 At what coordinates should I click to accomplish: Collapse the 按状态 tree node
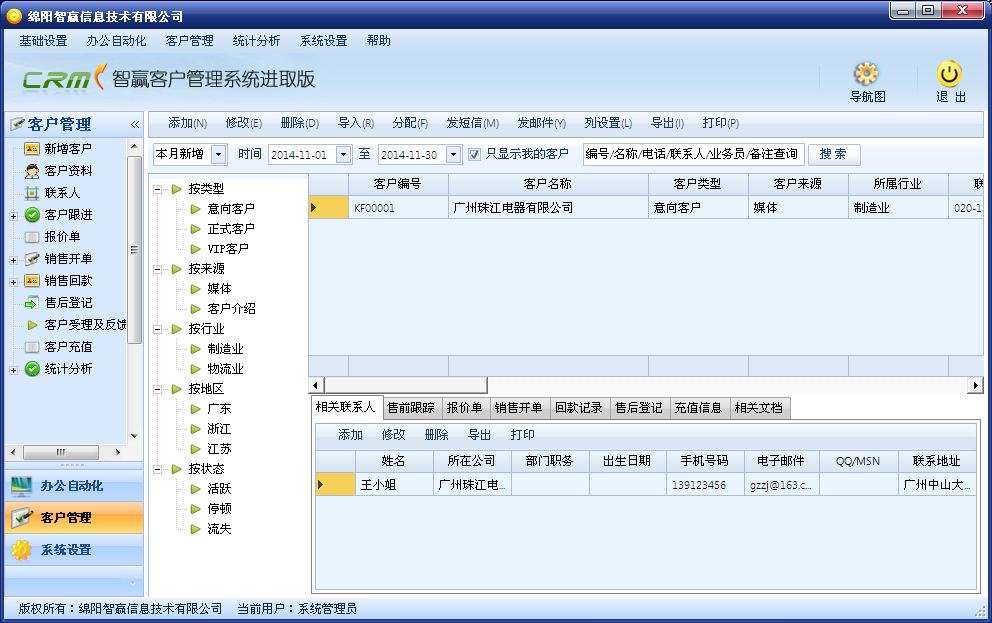point(158,469)
